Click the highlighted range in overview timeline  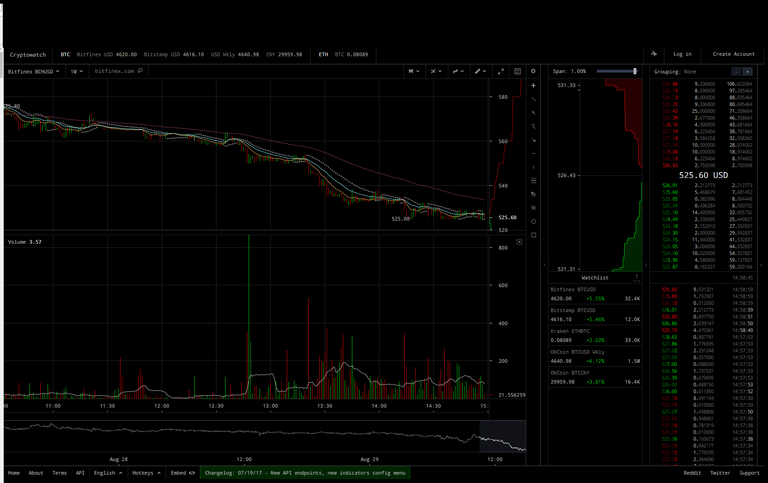pos(502,436)
